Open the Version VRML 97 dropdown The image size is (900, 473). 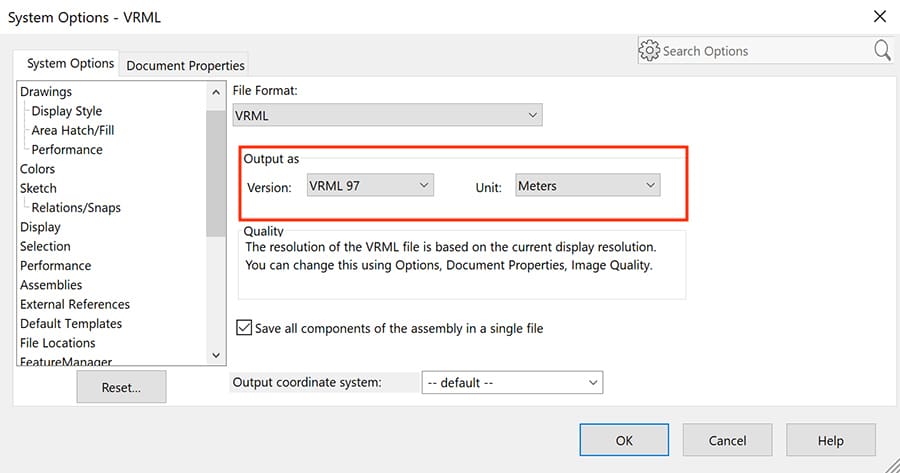pyautogui.click(x=370, y=185)
